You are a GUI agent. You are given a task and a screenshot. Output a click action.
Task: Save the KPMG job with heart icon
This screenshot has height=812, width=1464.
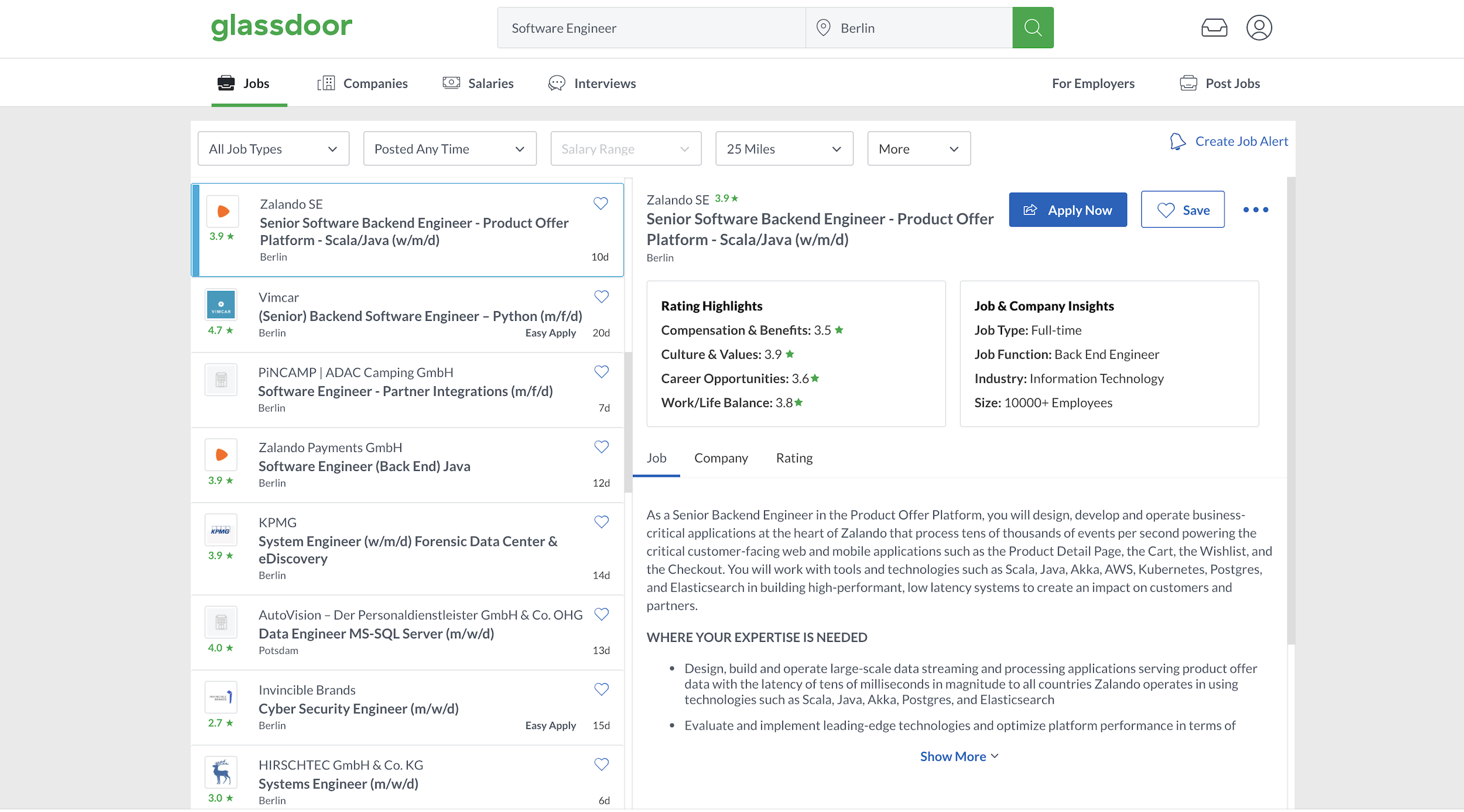601,522
